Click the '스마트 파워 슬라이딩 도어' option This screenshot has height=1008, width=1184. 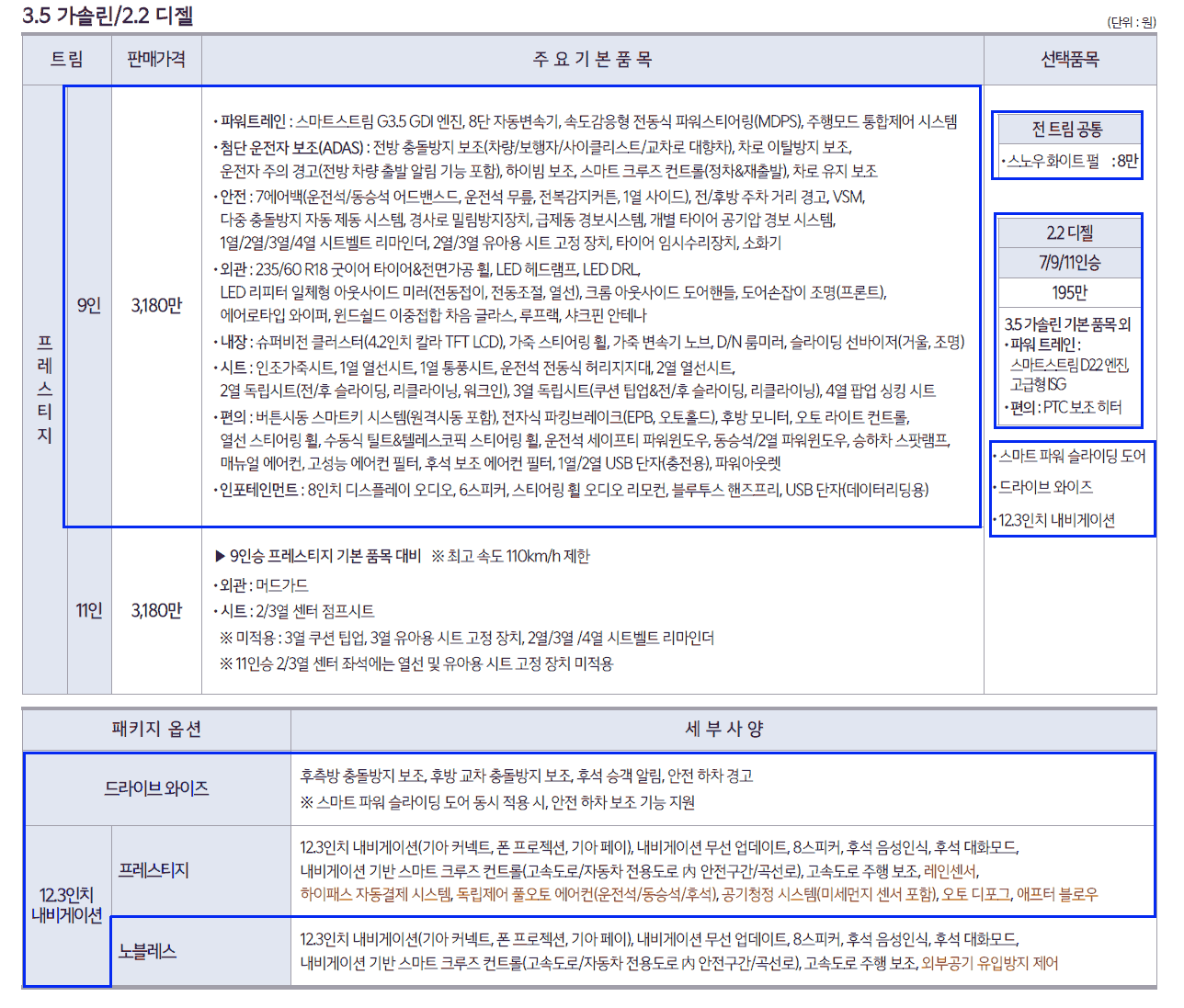click(x=1069, y=456)
